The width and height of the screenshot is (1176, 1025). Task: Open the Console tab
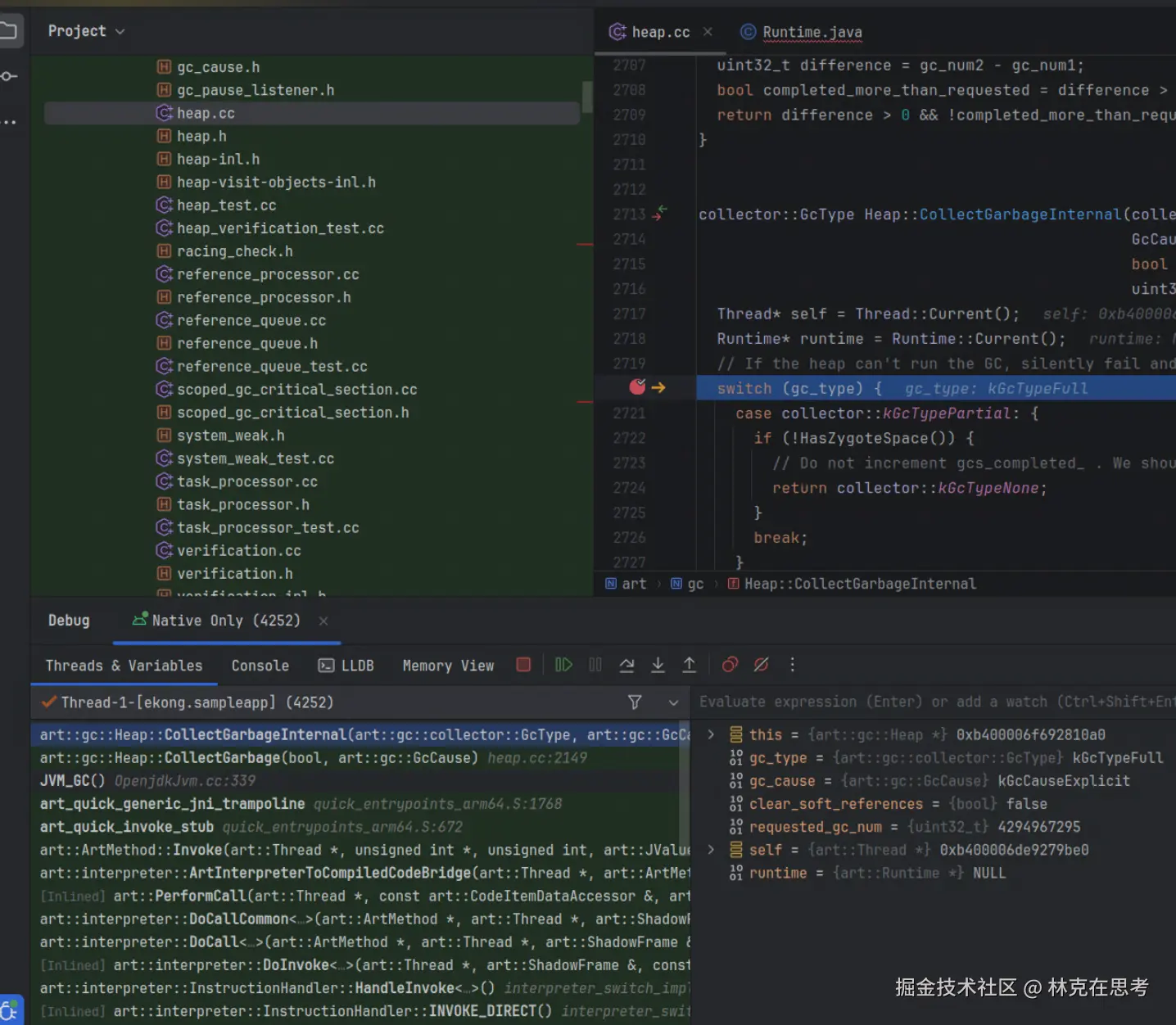(260, 666)
